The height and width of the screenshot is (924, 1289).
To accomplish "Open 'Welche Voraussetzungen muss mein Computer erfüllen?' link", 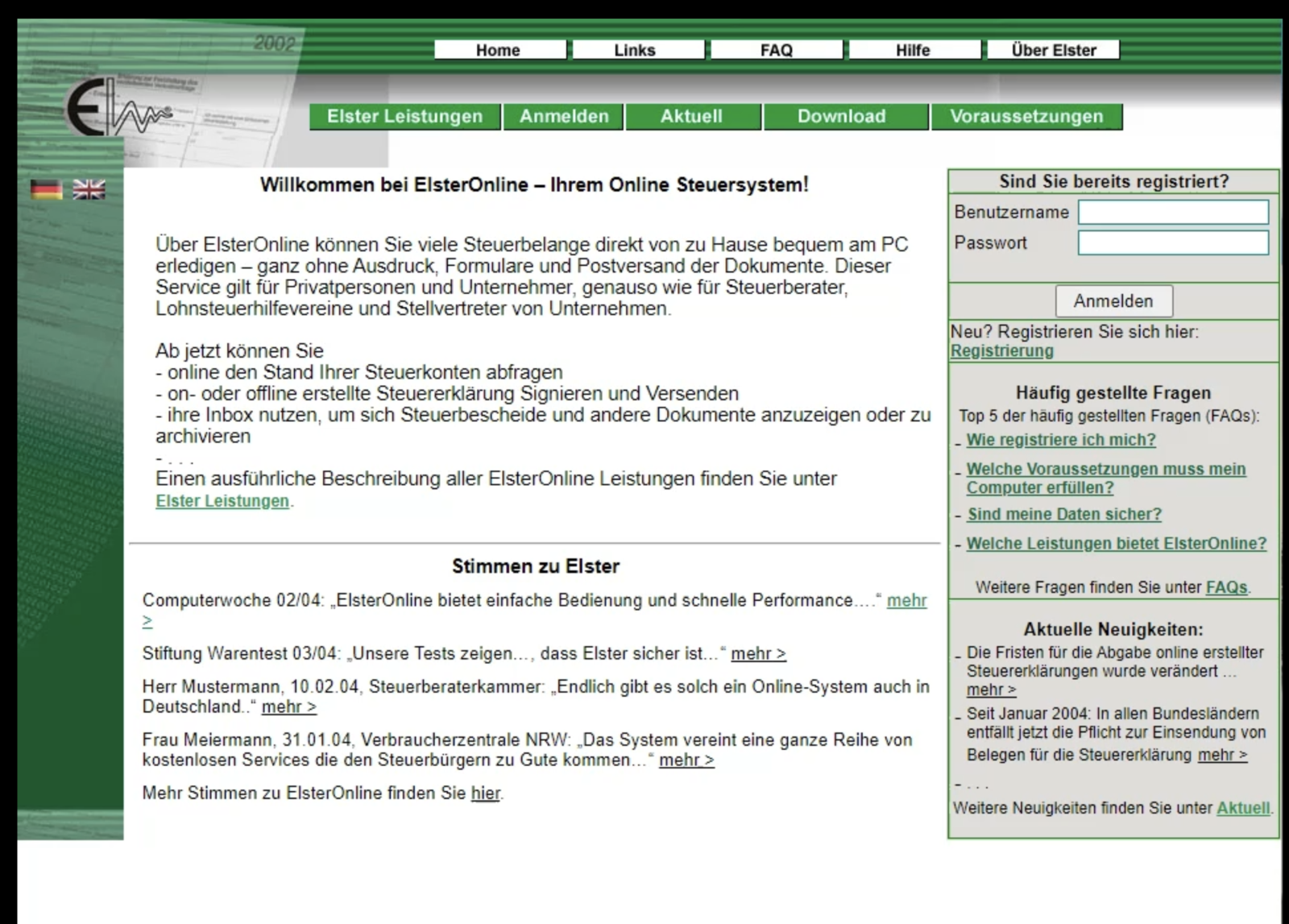I will pyautogui.click(x=1106, y=479).
